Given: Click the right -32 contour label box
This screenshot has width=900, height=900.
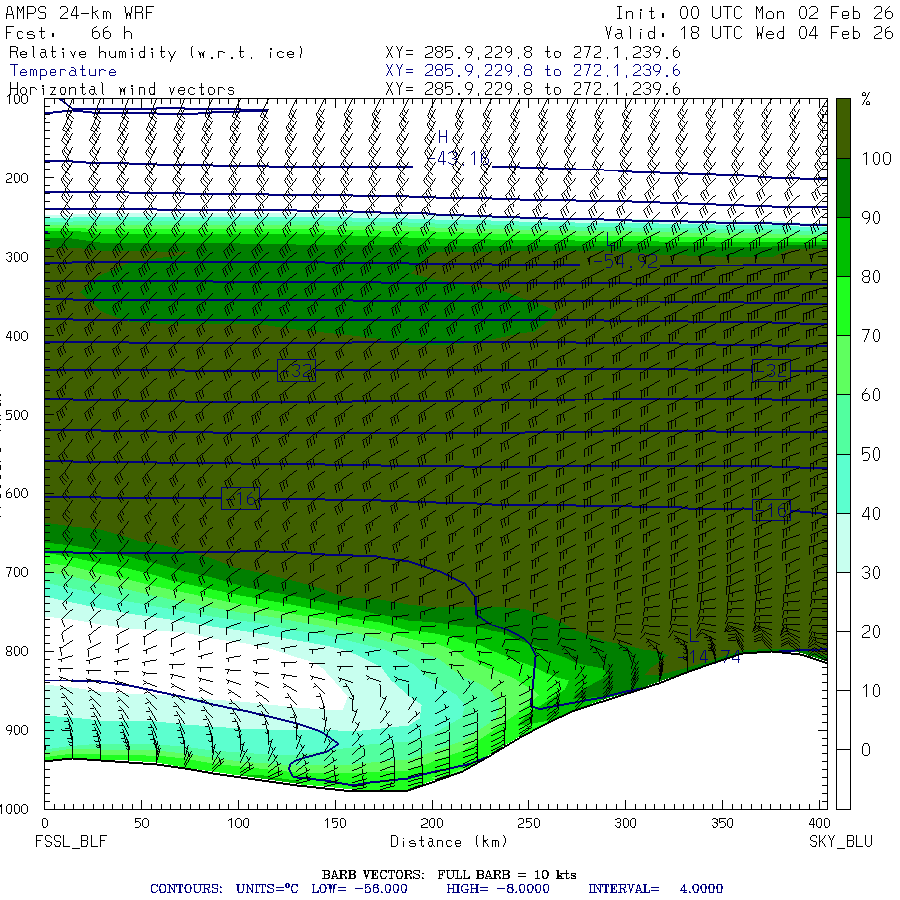Looking at the screenshot, I should [x=771, y=371].
